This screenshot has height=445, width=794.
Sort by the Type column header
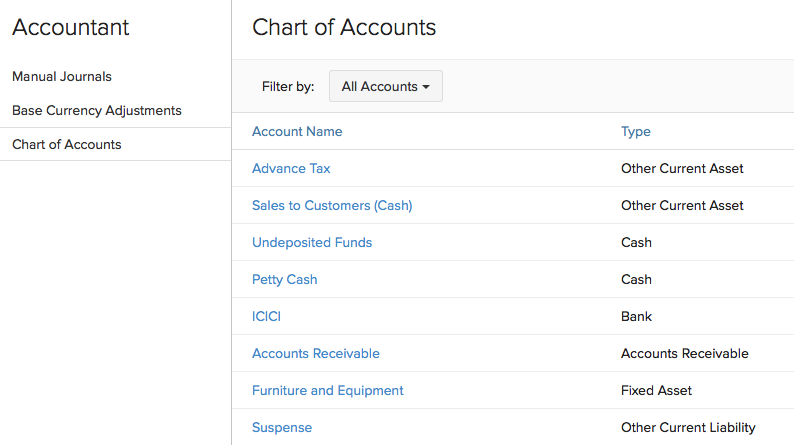[x=636, y=132]
